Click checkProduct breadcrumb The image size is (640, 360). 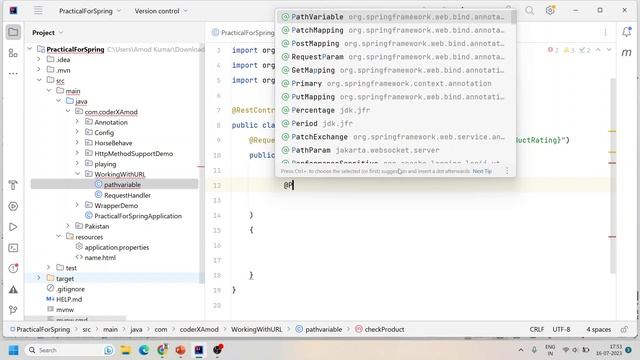pos(380,329)
